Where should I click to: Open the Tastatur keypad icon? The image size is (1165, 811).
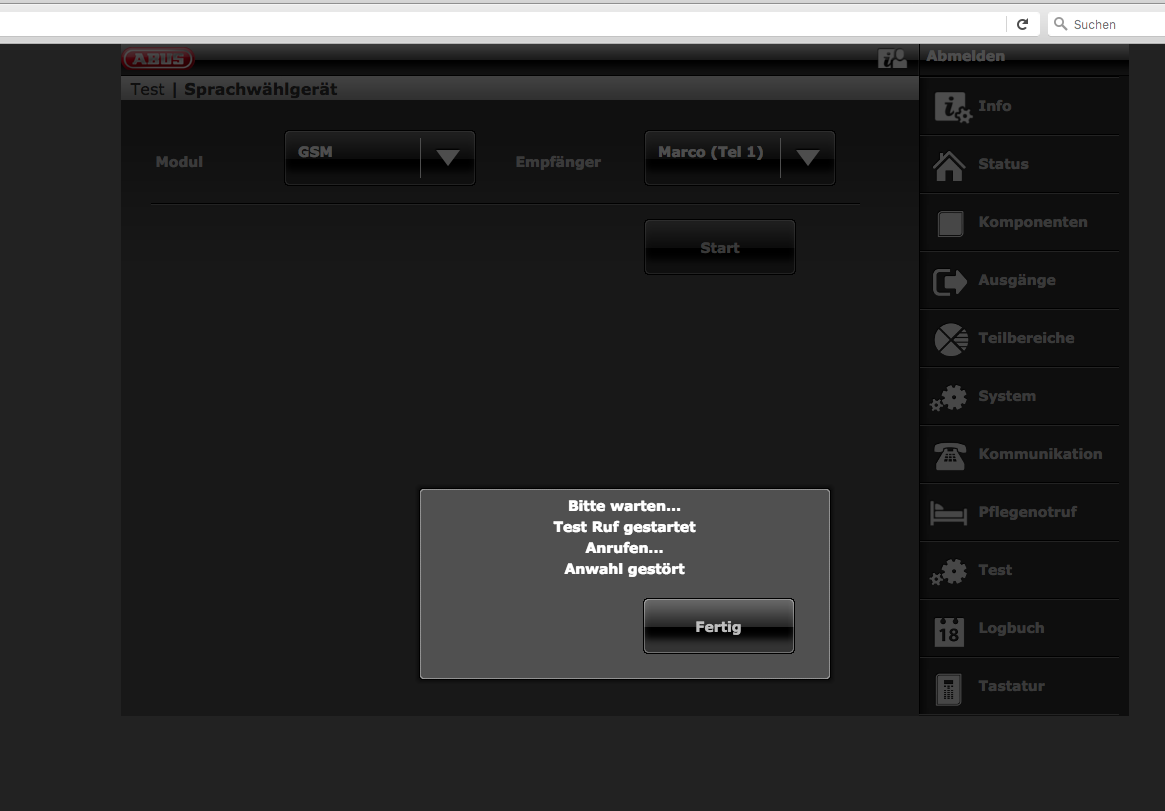click(x=949, y=688)
